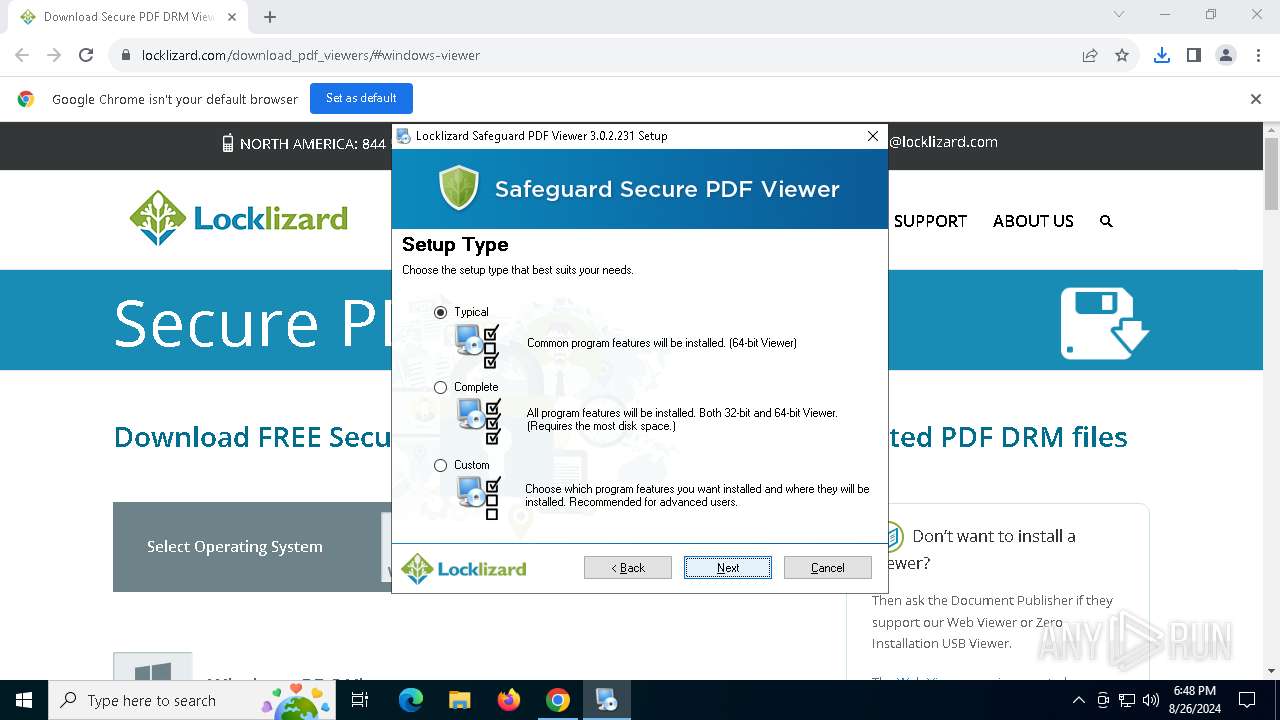Click the Typical install computer icon
Screen dimensions: 1280x720
click(x=478, y=346)
